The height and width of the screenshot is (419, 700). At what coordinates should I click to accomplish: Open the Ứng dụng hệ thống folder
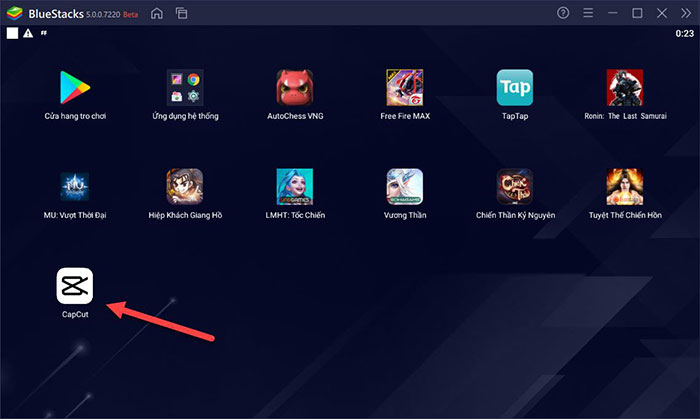click(x=185, y=87)
